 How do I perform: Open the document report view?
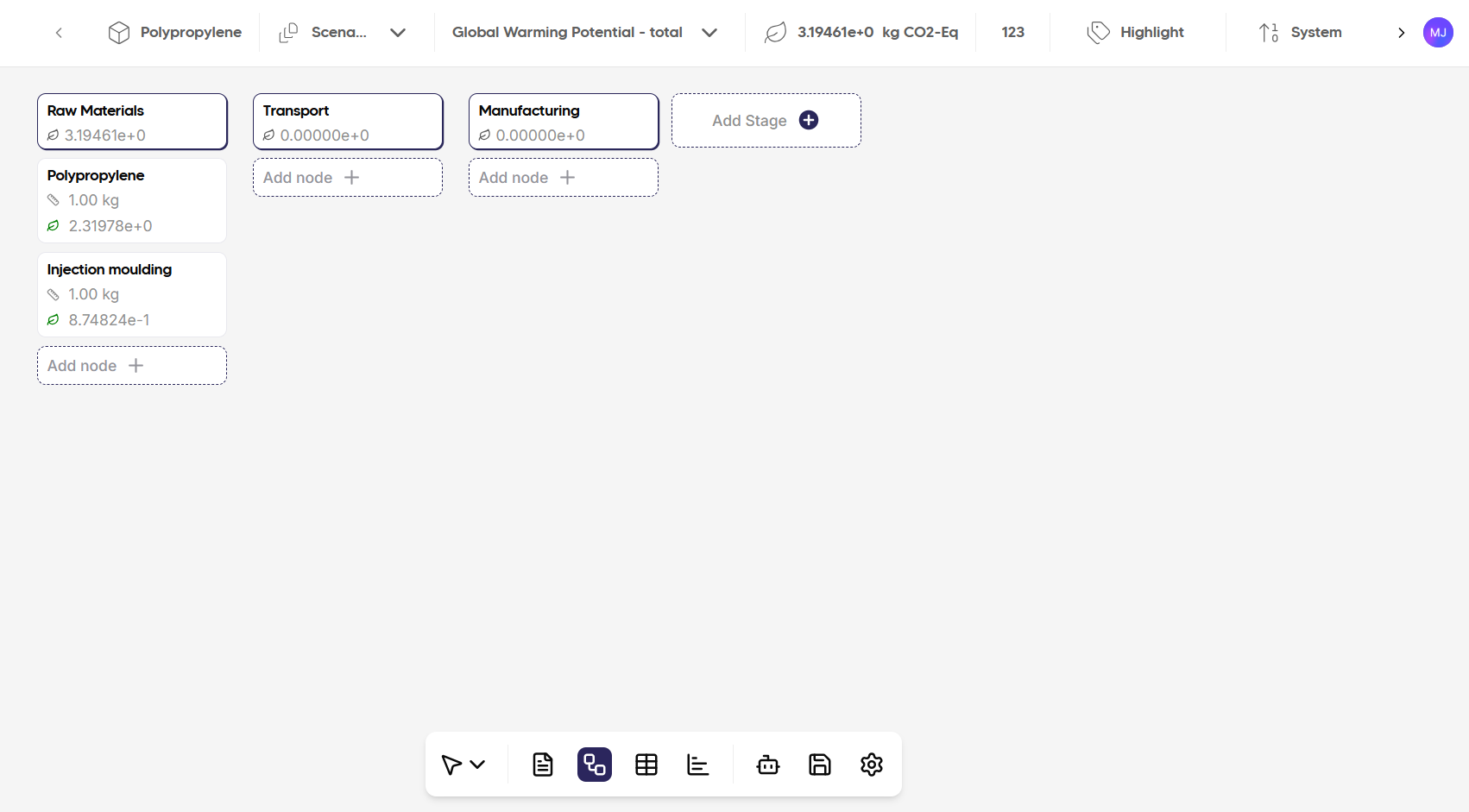(542, 764)
